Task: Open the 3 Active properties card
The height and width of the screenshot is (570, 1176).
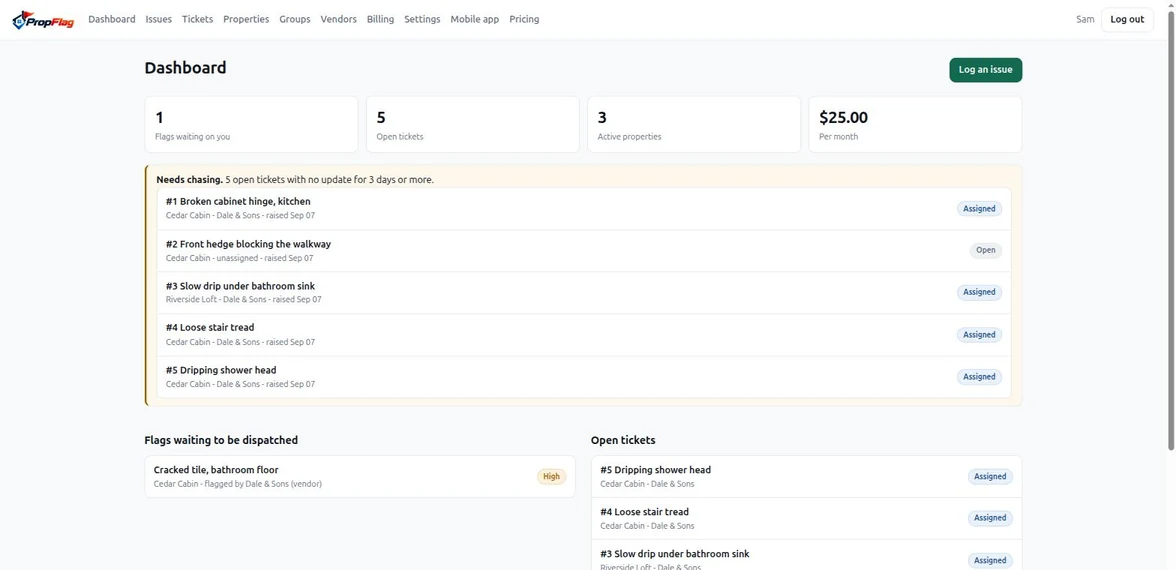Action: (x=694, y=124)
